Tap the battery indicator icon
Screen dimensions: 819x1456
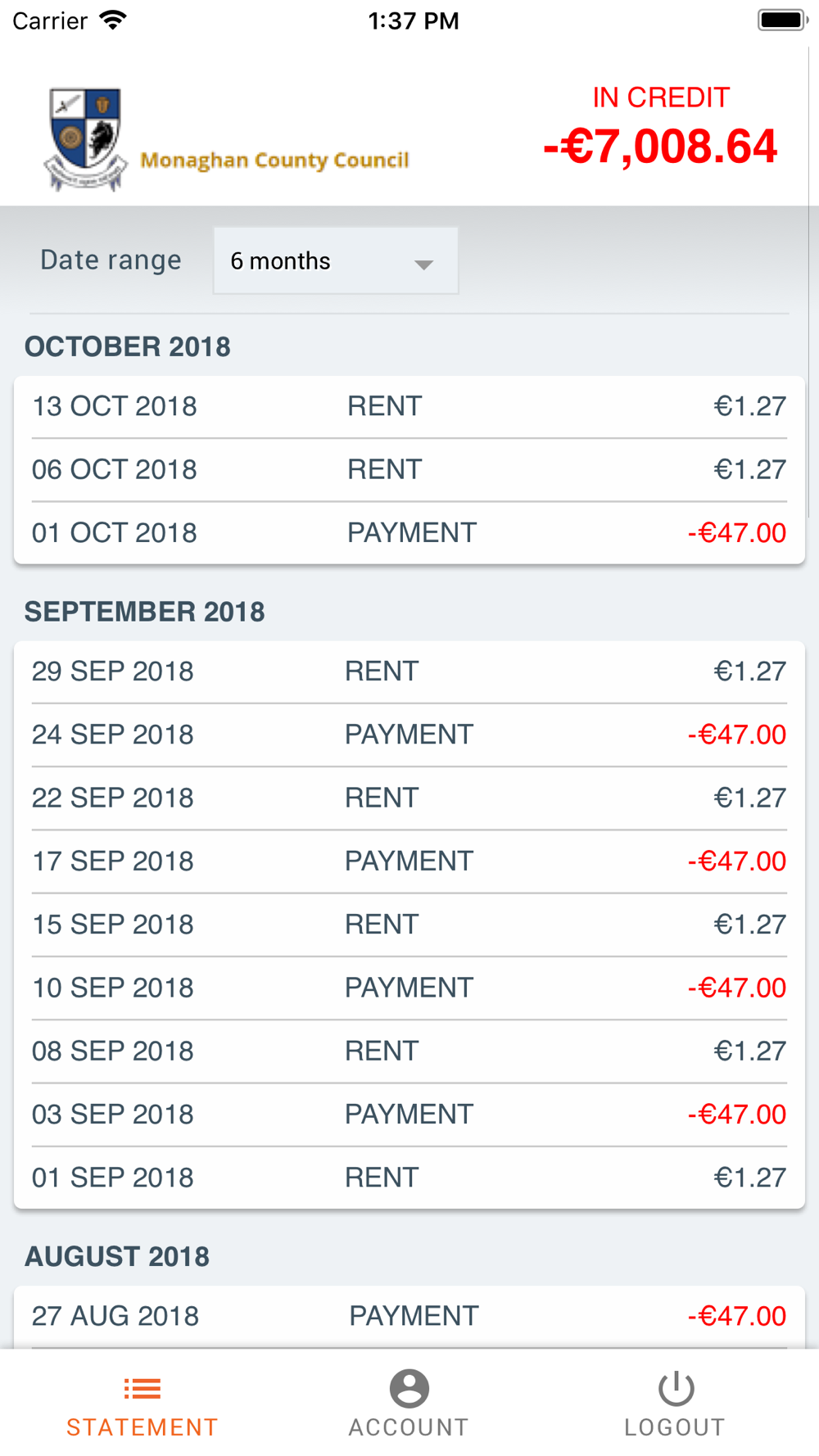pyautogui.click(x=783, y=20)
